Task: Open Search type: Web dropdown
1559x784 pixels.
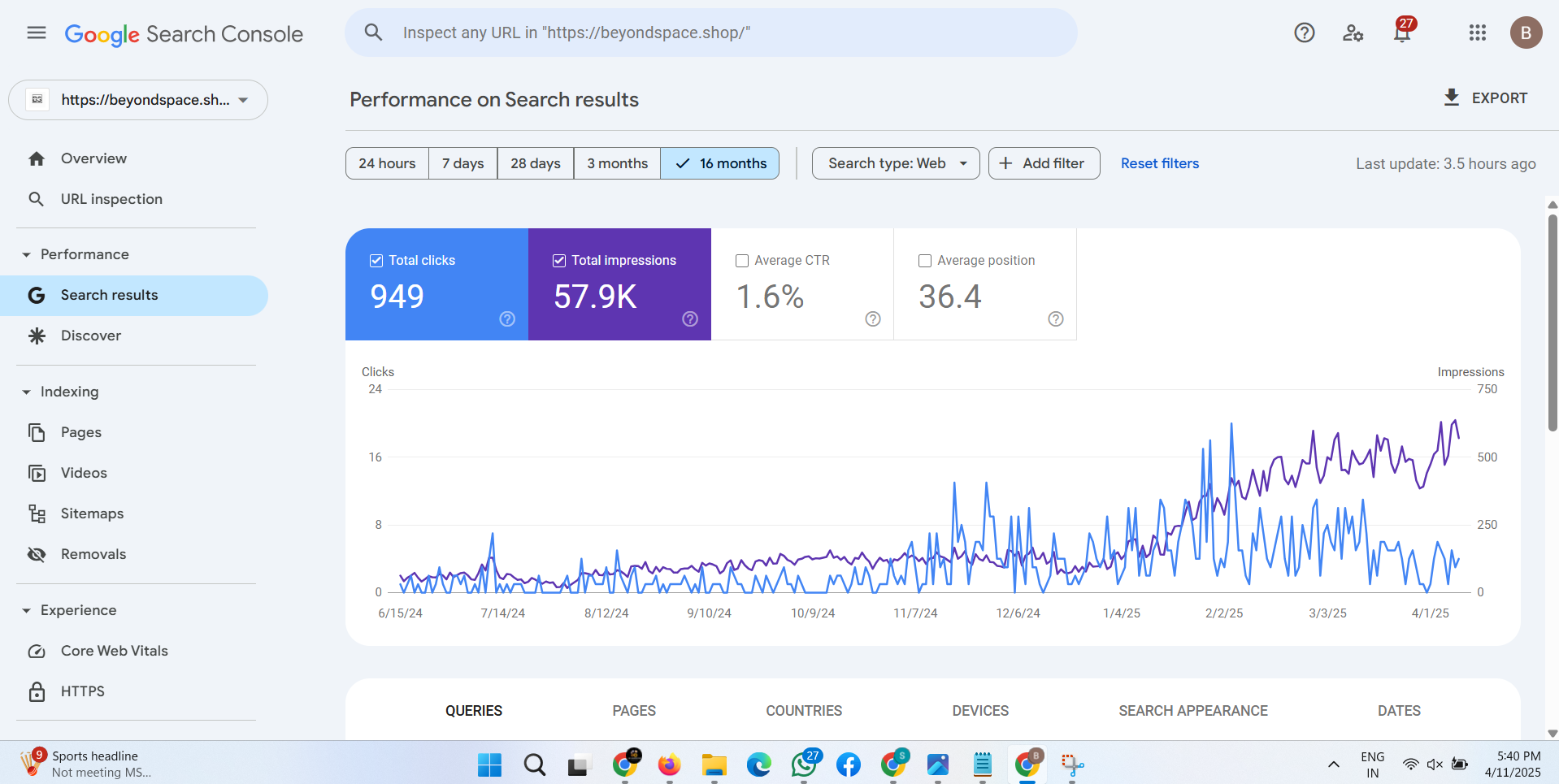Action: tap(896, 163)
